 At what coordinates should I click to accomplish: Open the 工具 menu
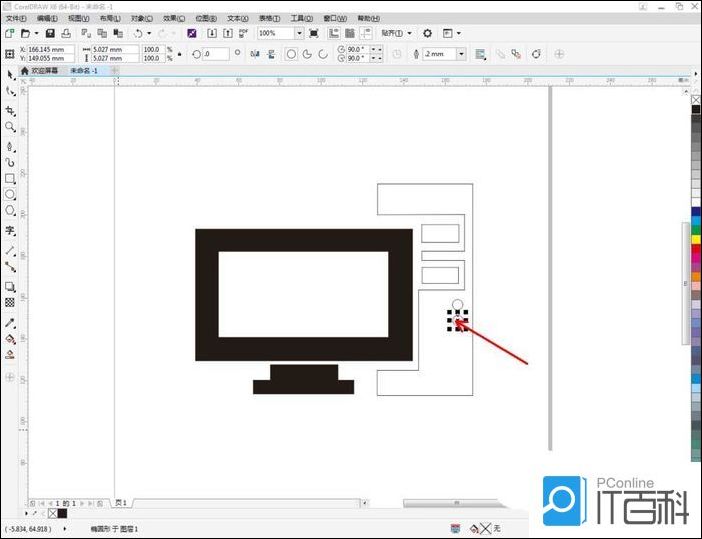click(302, 18)
